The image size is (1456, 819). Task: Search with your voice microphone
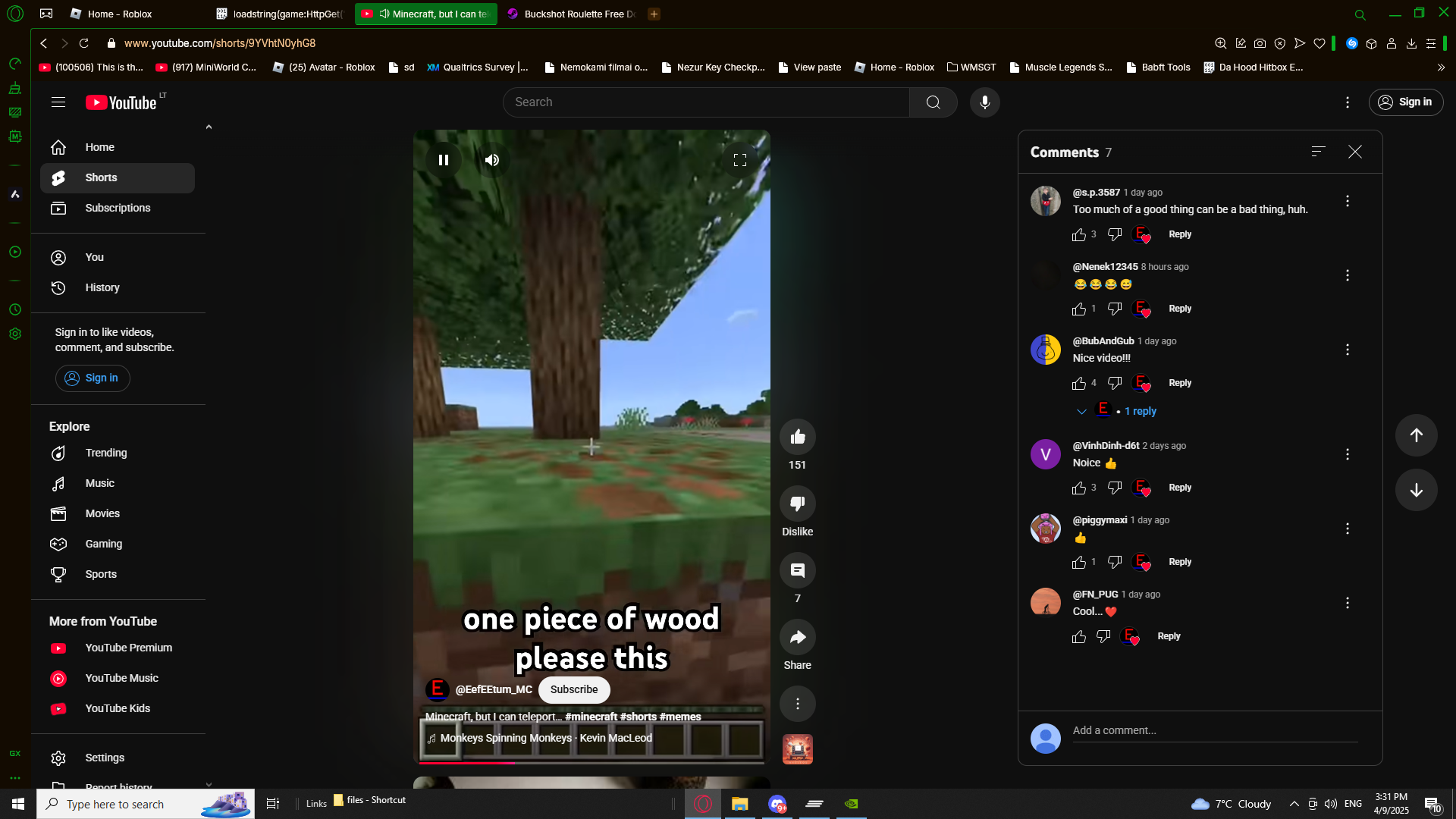(x=985, y=102)
